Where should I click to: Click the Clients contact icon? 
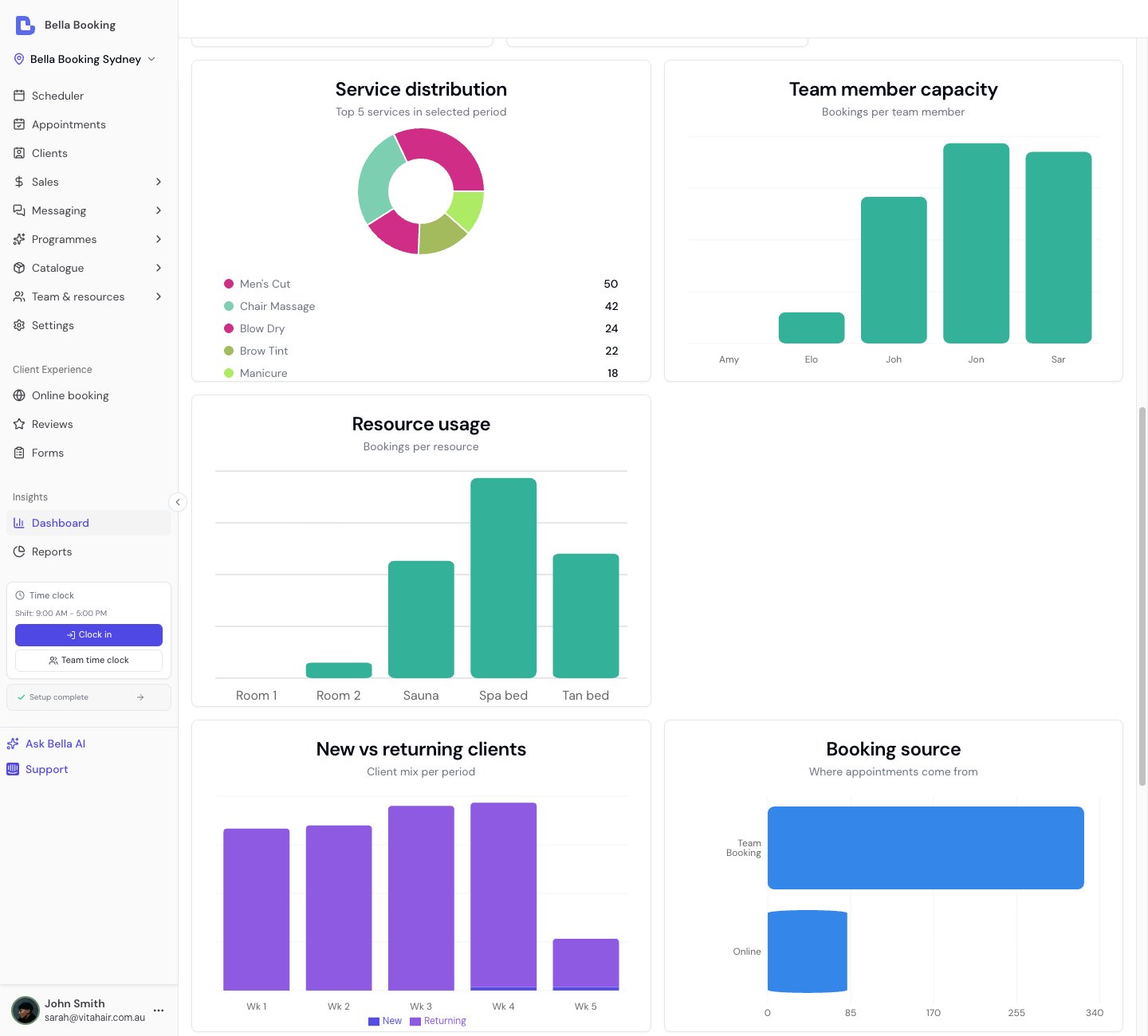point(19,153)
